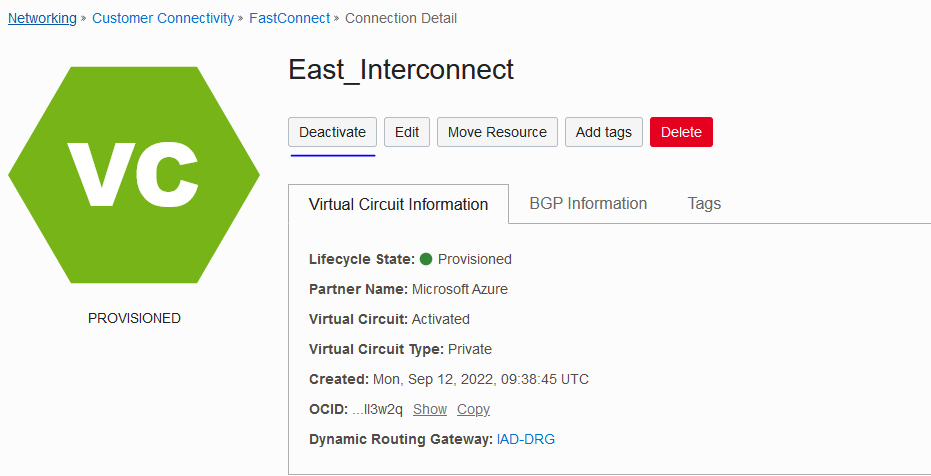The image size is (931, 476).
Task: Click Add tags button
Action: (x=603, y=132)
